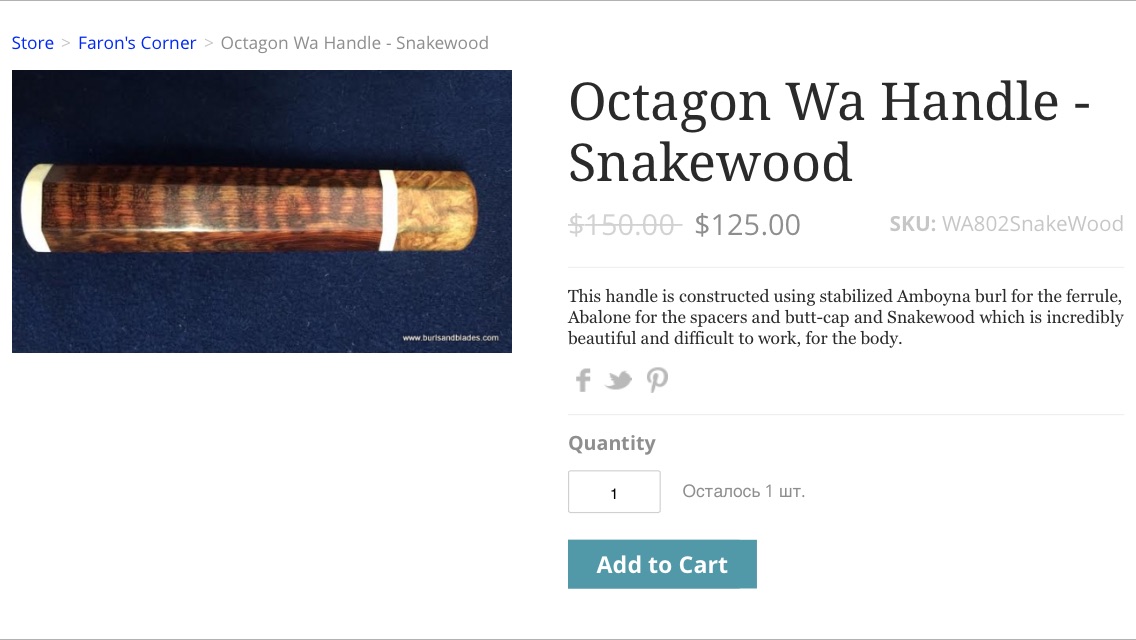Open the snakewood handle product photo
This screenshot has height=640, width=1136.
(262, 211)
